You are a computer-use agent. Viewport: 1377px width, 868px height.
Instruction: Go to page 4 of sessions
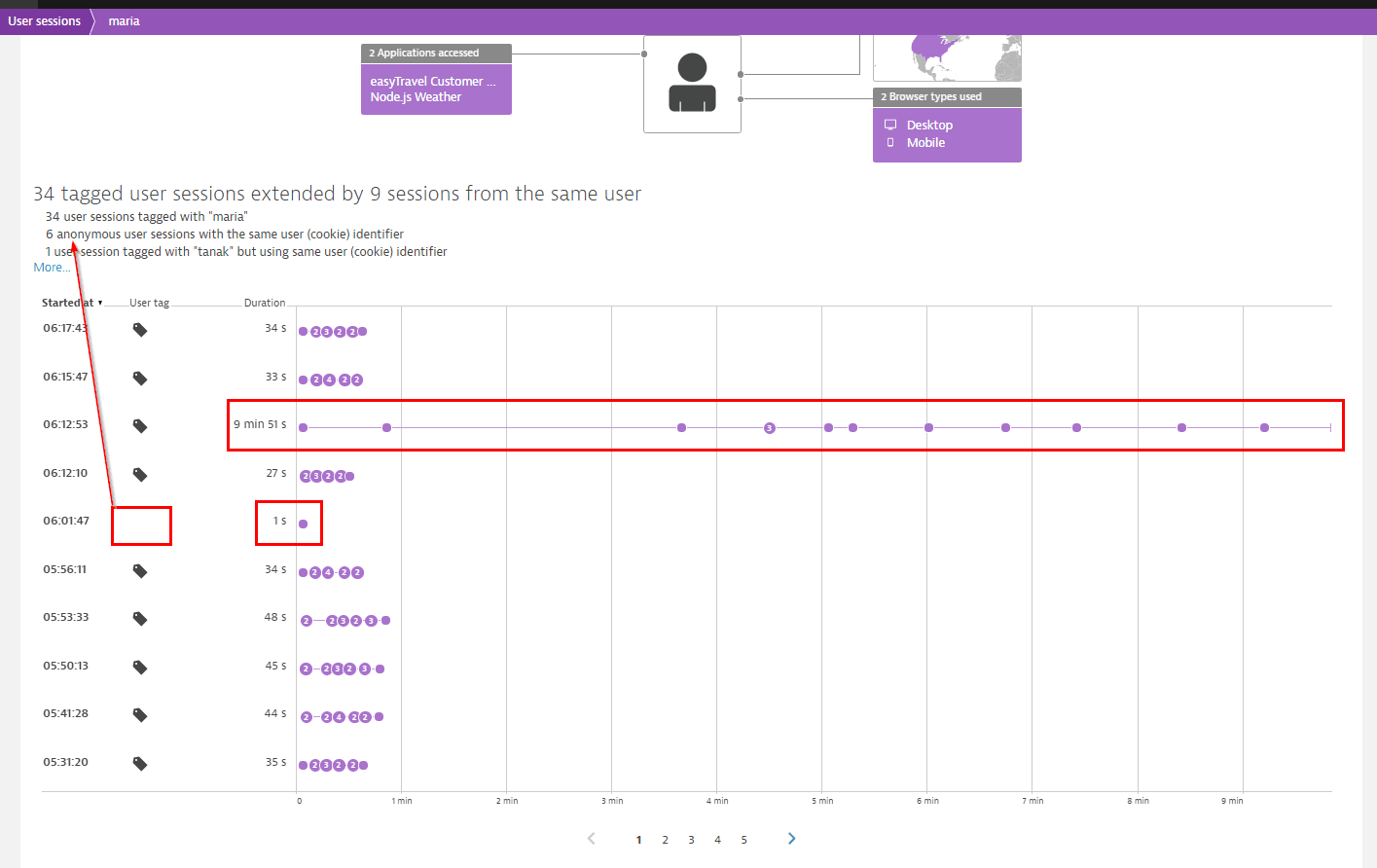(717, 840)
